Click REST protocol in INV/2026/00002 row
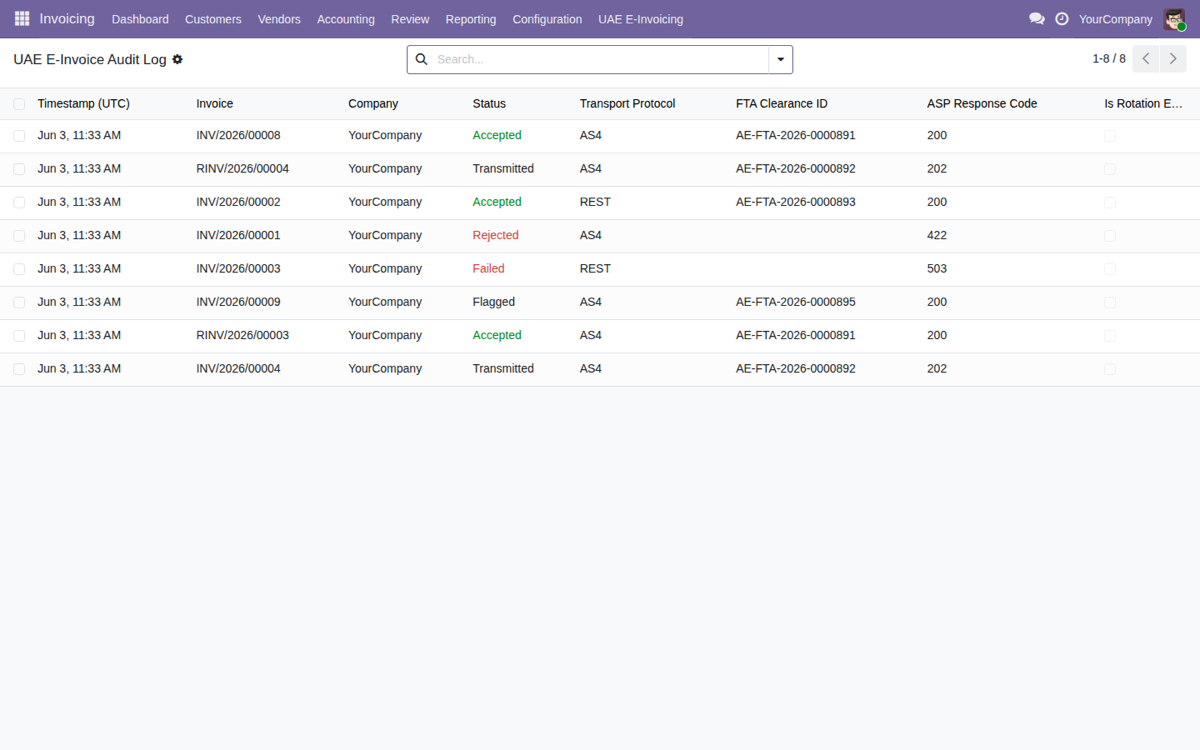The height and width of the screenshot is (750, 1200). click(x=595, y=202)
